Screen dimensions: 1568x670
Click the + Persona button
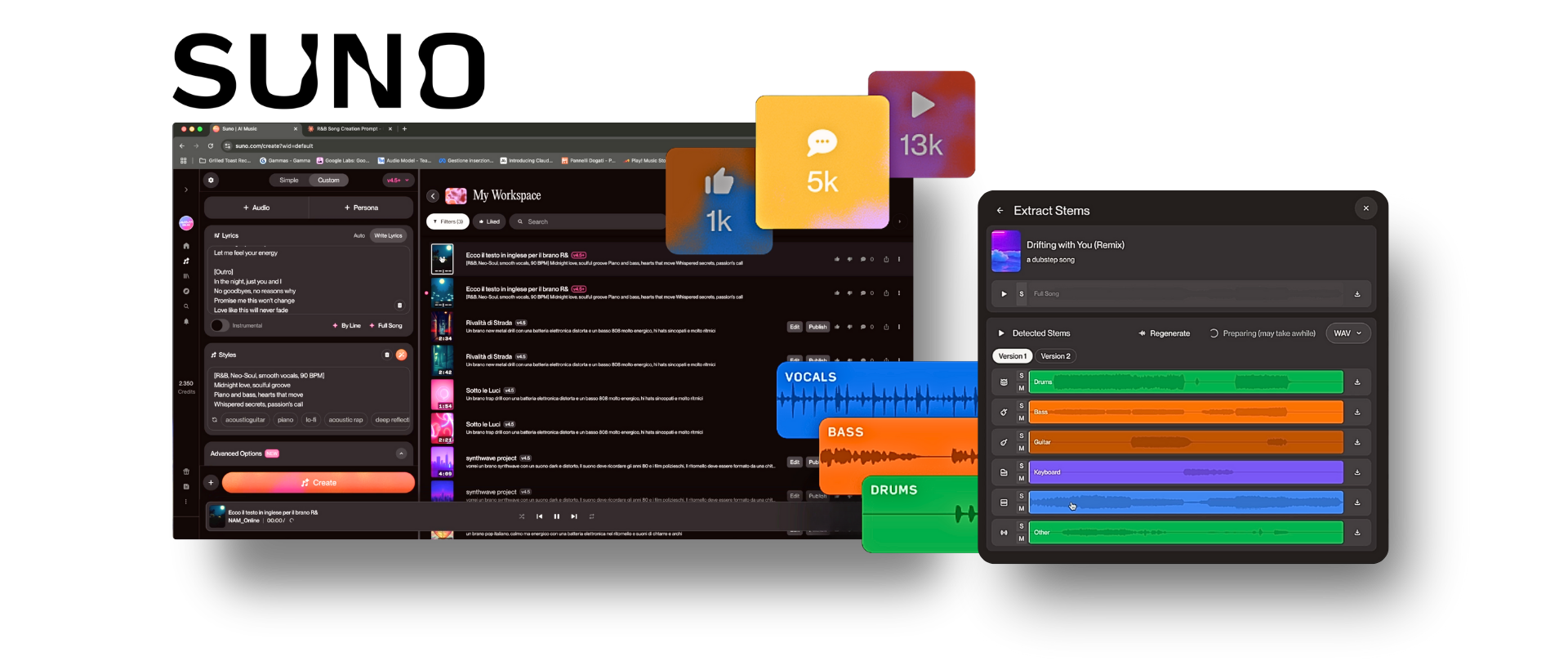click(x=361, y=208)
